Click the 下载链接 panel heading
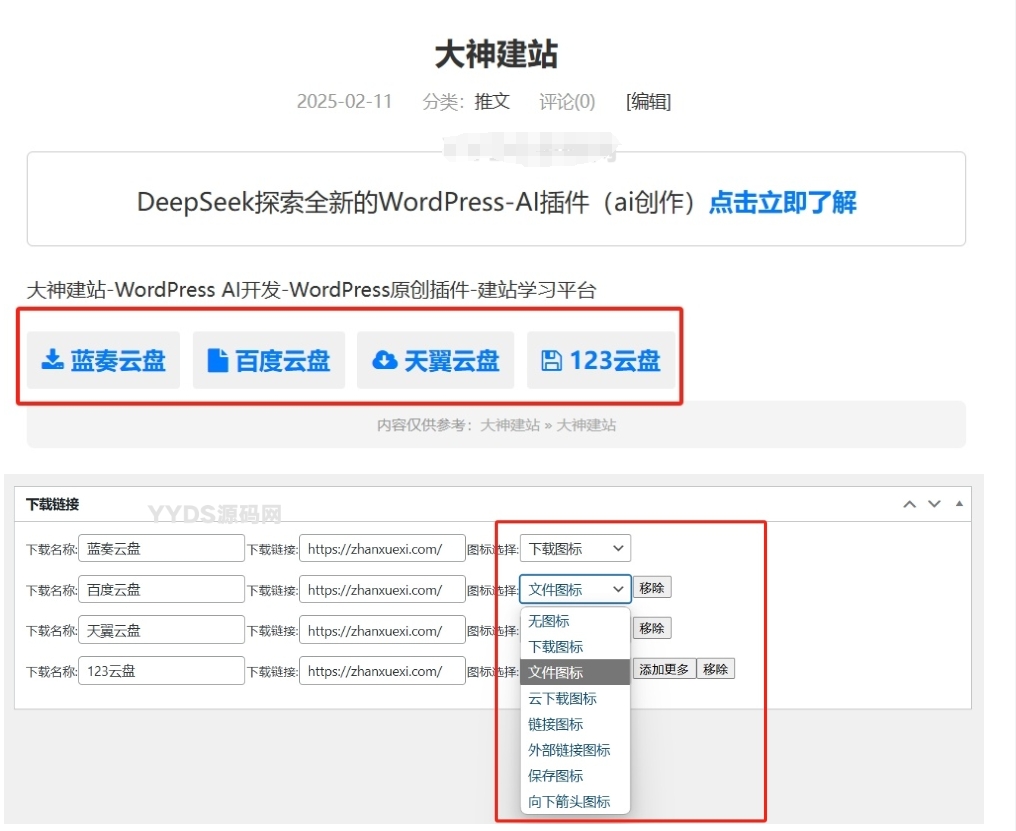1016x831 pixels. point(52,504)
